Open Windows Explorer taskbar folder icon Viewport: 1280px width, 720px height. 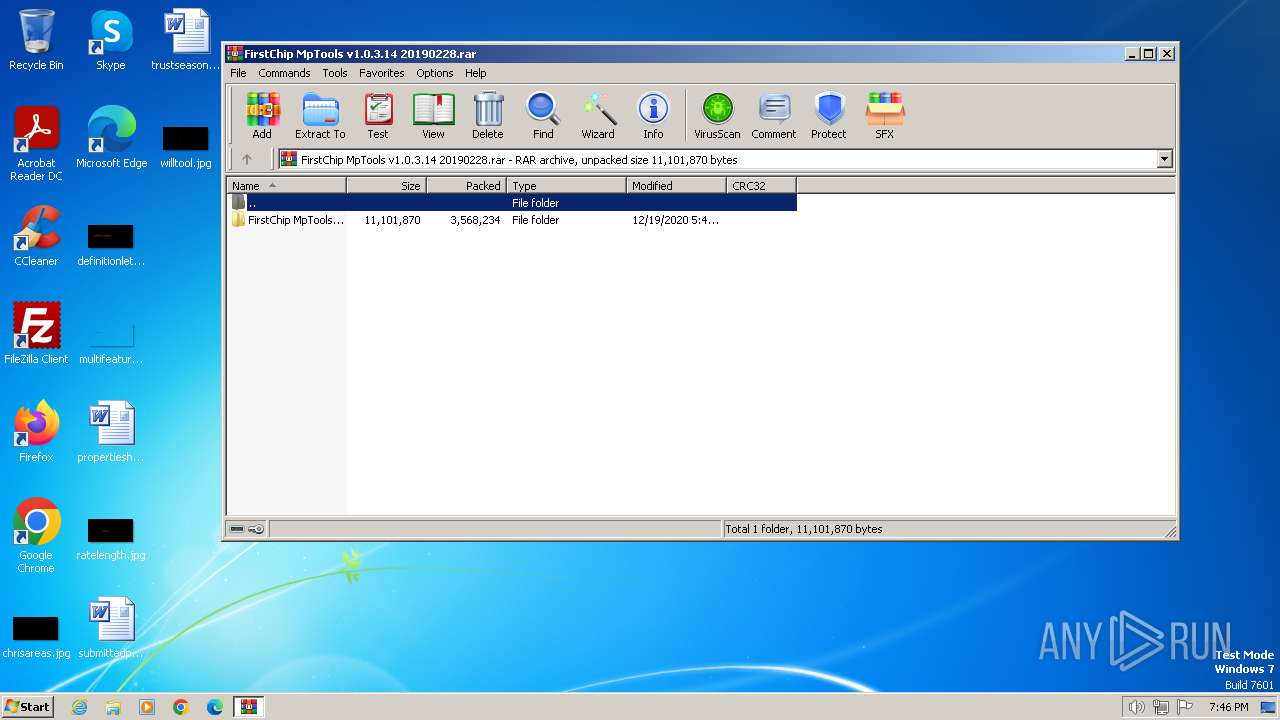[x=113, y=707]
